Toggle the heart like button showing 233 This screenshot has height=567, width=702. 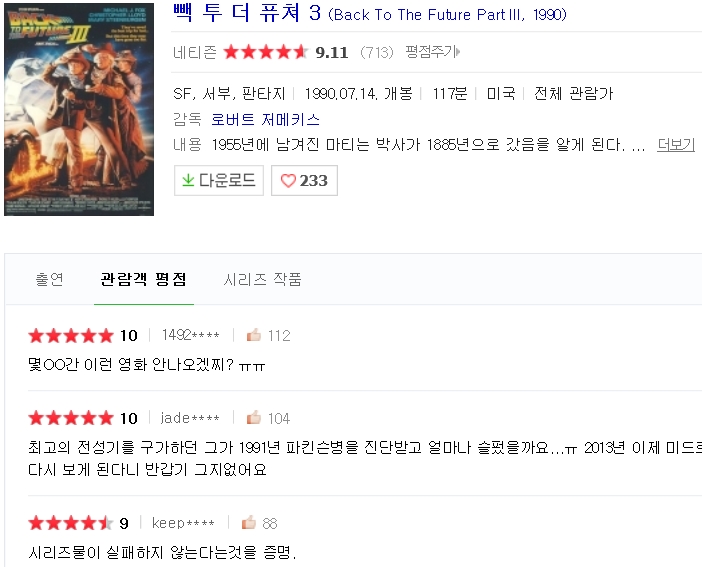point(304,181)
